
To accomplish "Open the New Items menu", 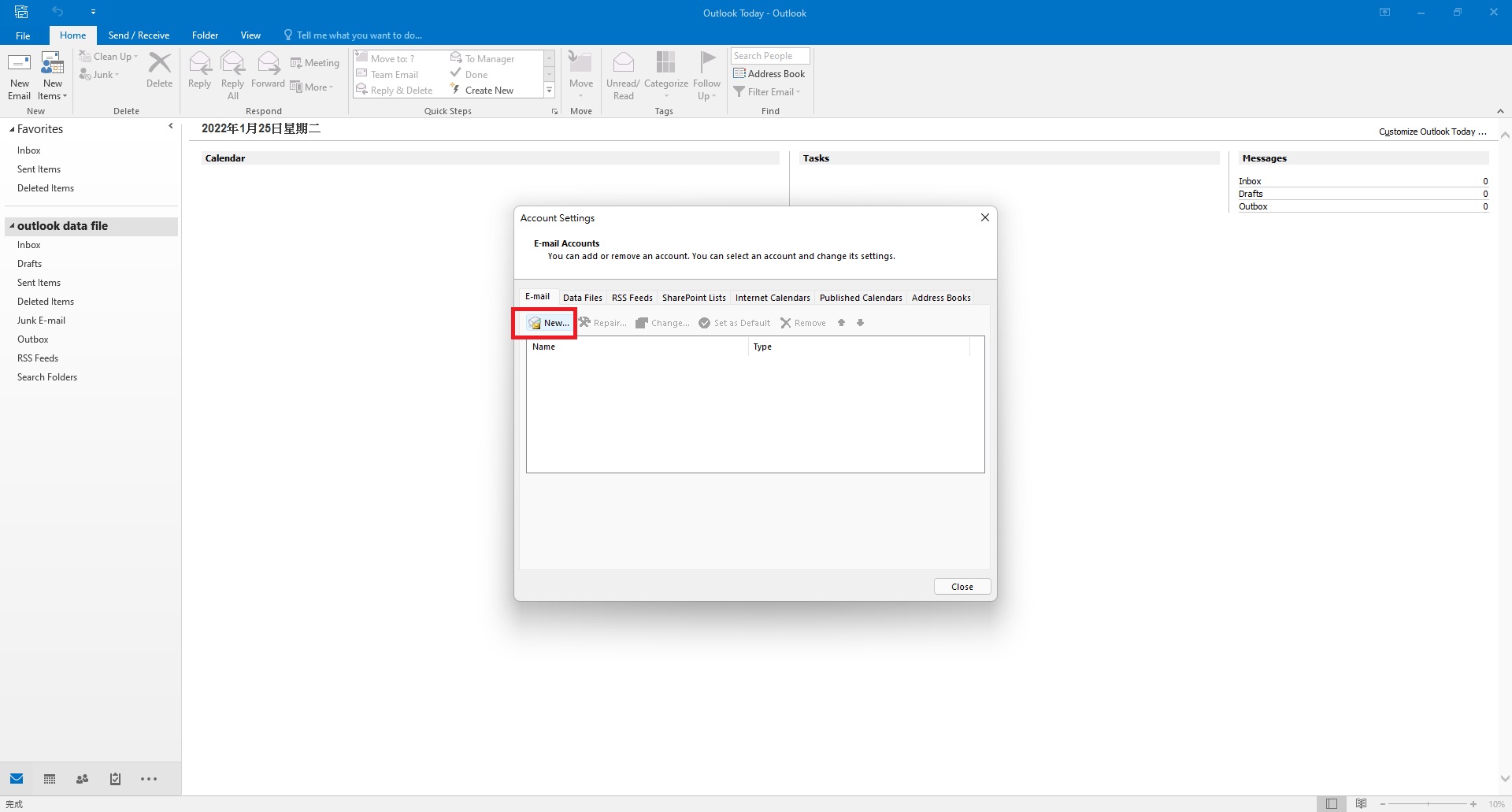I will click(x=53, y=76).
